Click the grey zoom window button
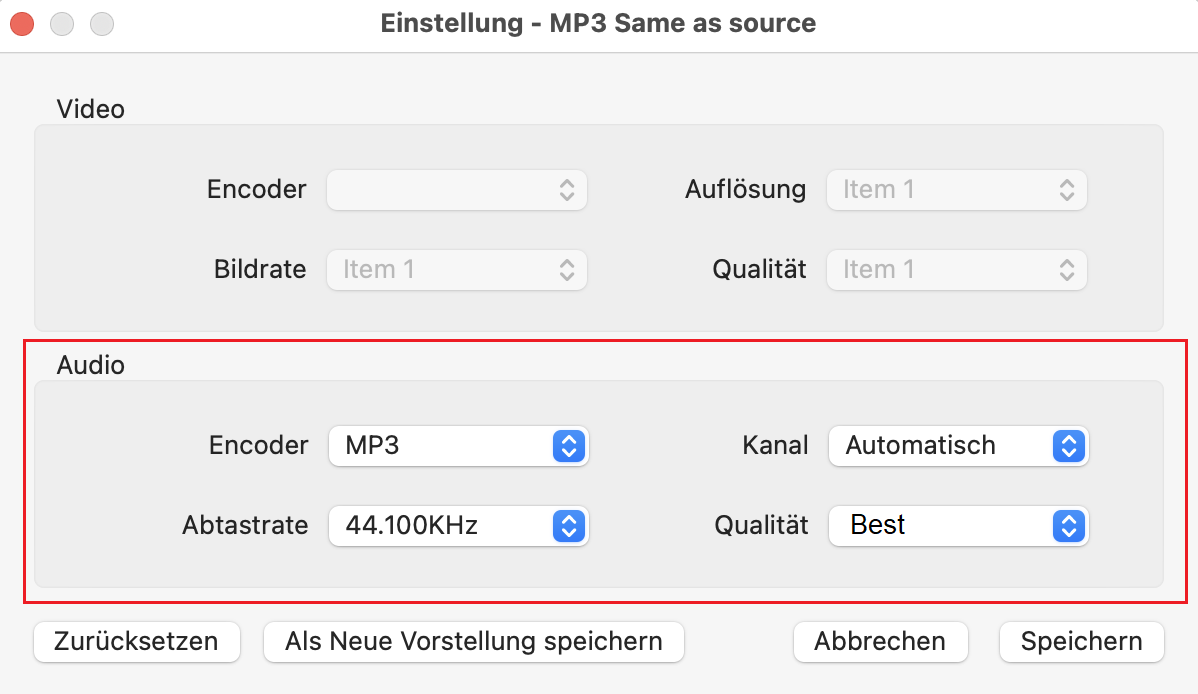The image size is (1198, 694). click(x=102, y=23)
